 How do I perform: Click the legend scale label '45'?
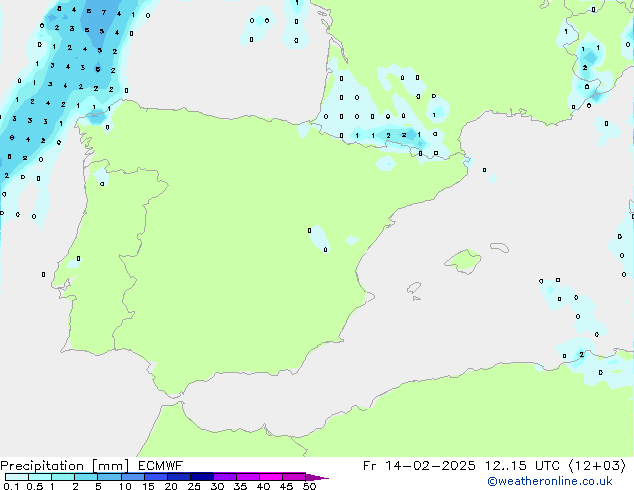pos(286,486)
